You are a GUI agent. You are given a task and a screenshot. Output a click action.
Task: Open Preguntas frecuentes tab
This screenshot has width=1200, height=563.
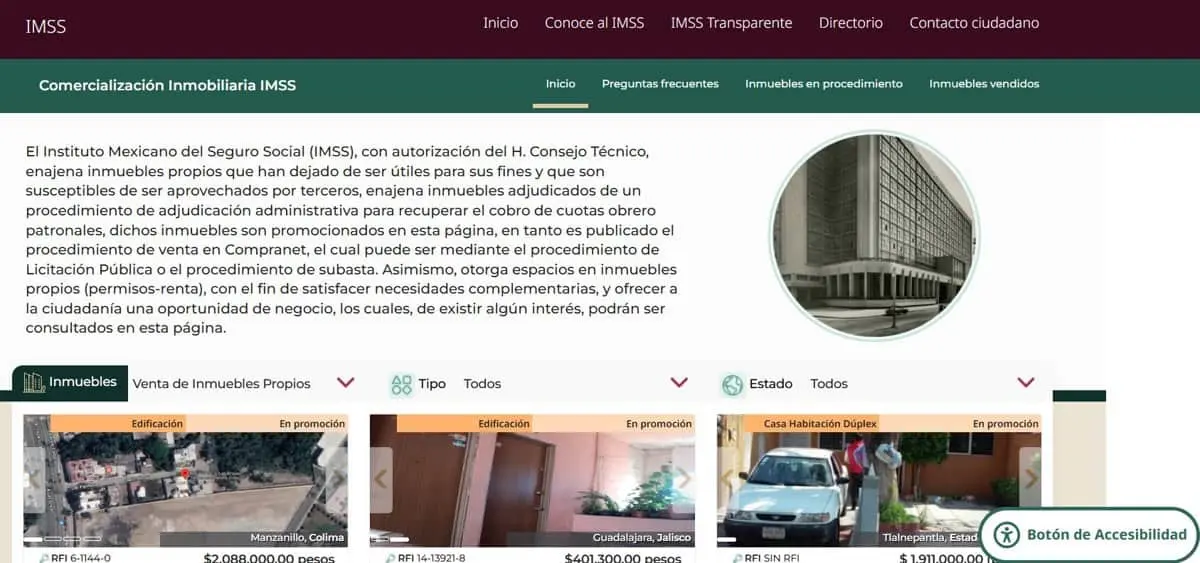point(660,84)
